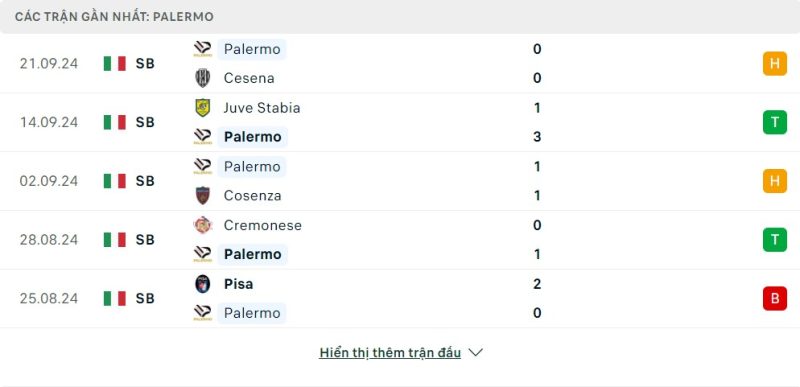Open the Cremonese team name link
The width and height of the screenshot is (800, 387).
(263, 225)
